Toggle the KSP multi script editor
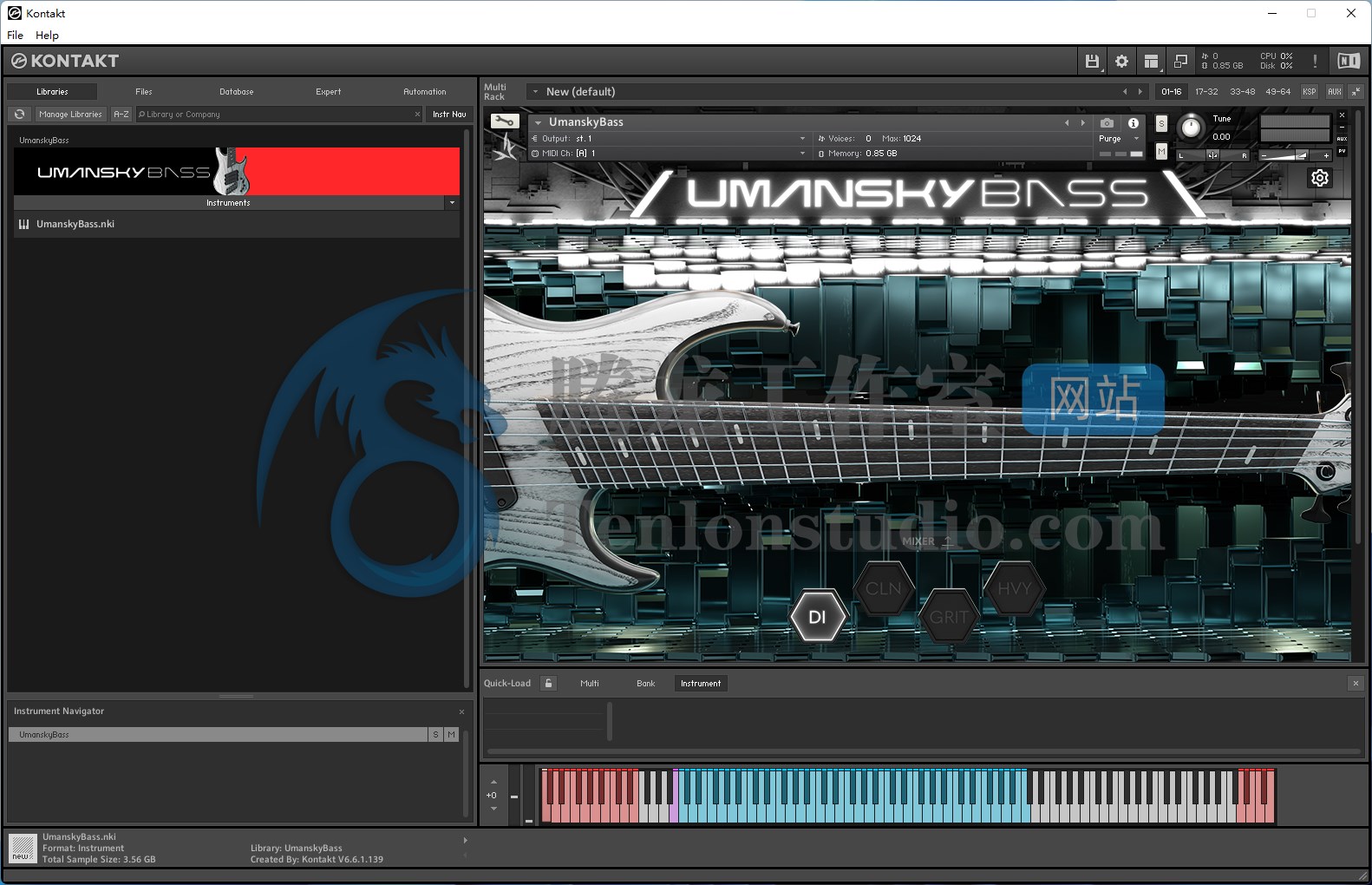Screen dimensions: 1372x885 click(1310, 91)
